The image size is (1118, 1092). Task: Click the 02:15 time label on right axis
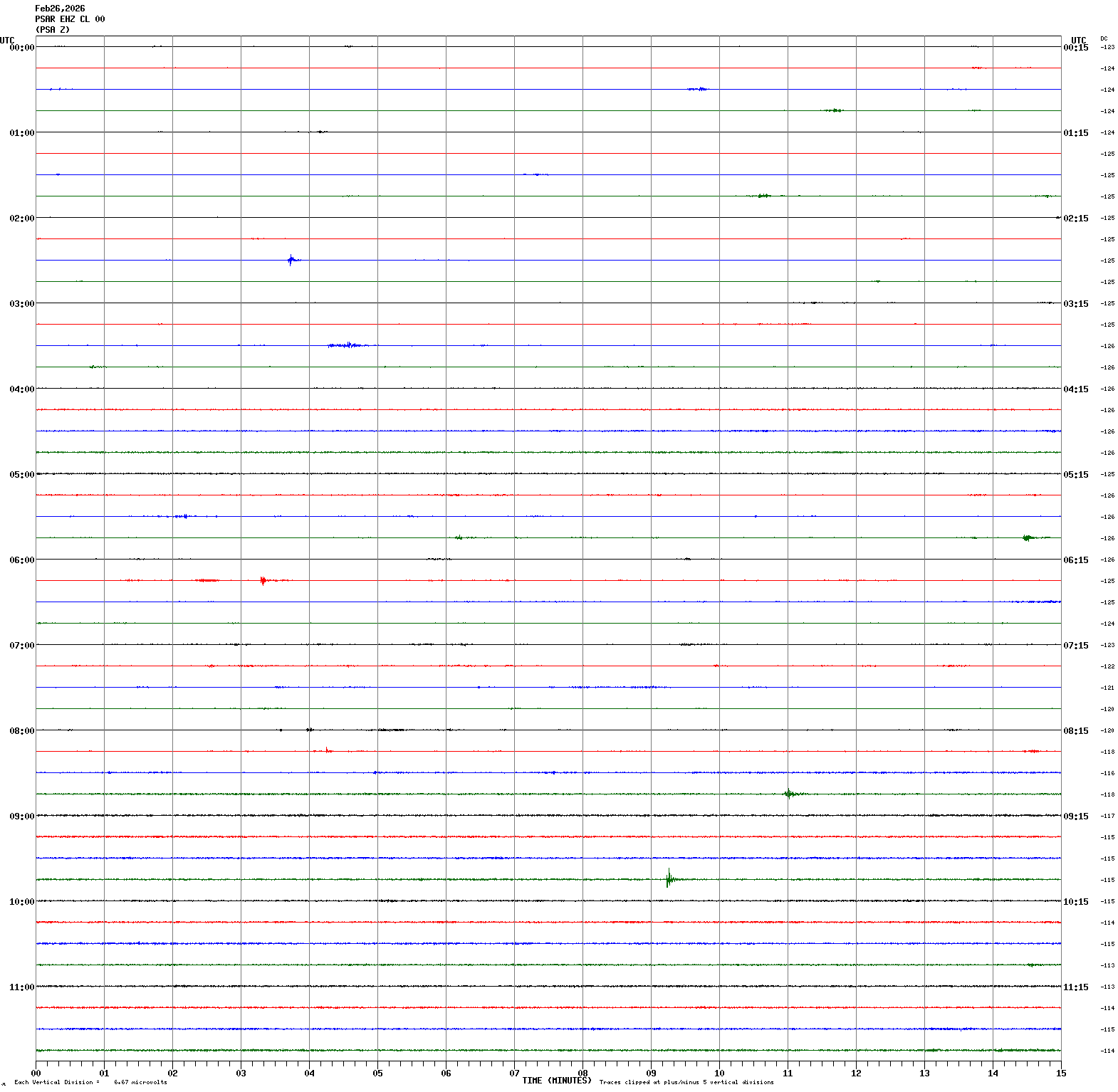(x=1075, y=219)
